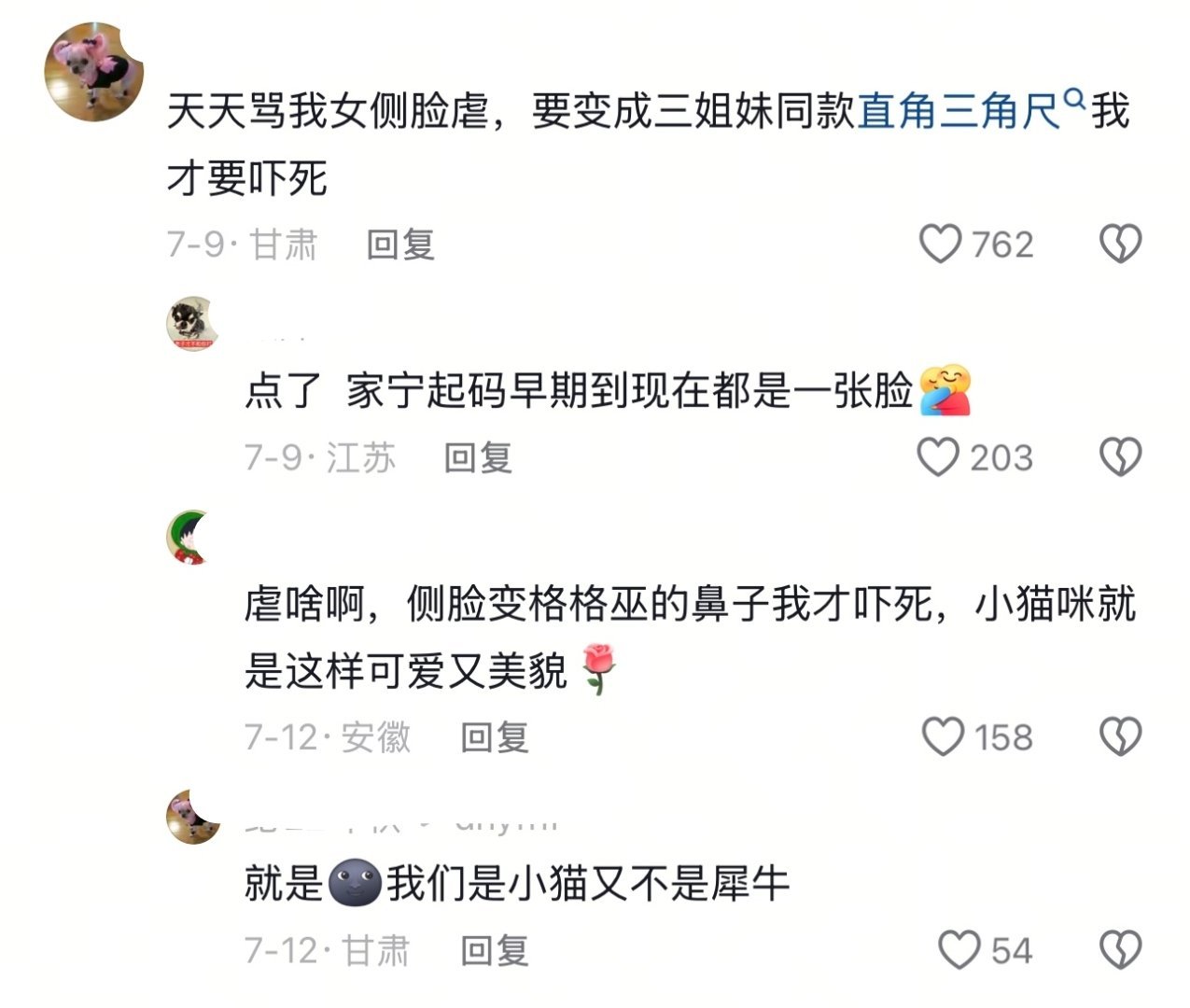Open search for 直角三角尺 keyword link
This screenshot has height=1008, width=1190.
click(959, 111)
